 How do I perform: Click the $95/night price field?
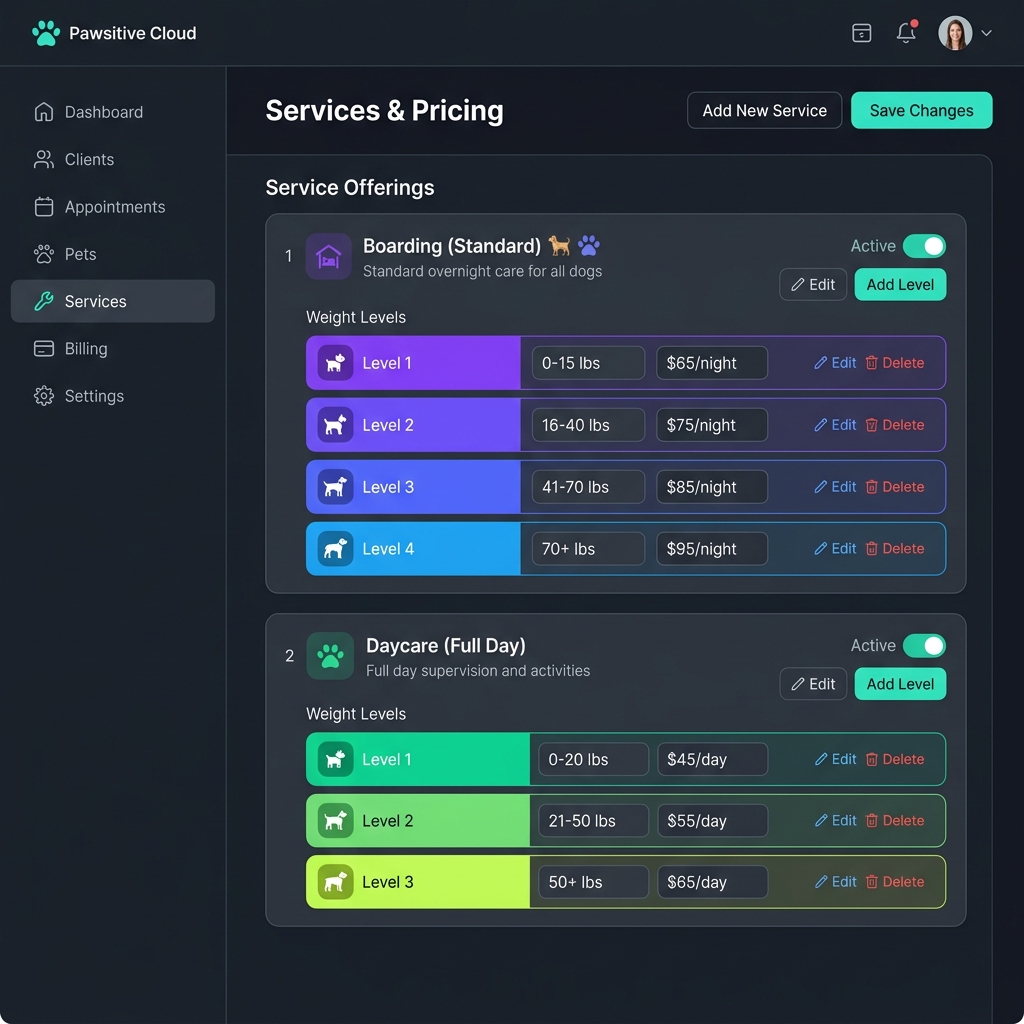click(x=711, y=549)
